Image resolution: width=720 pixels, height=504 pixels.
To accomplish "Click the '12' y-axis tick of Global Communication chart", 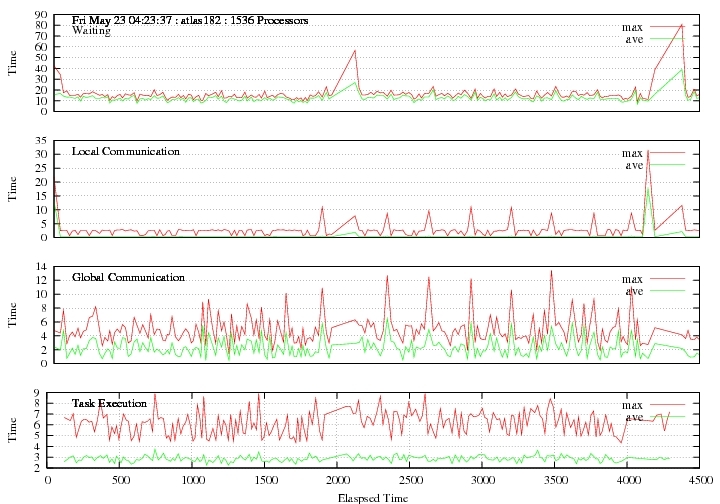I will click(x=41, y=280).
